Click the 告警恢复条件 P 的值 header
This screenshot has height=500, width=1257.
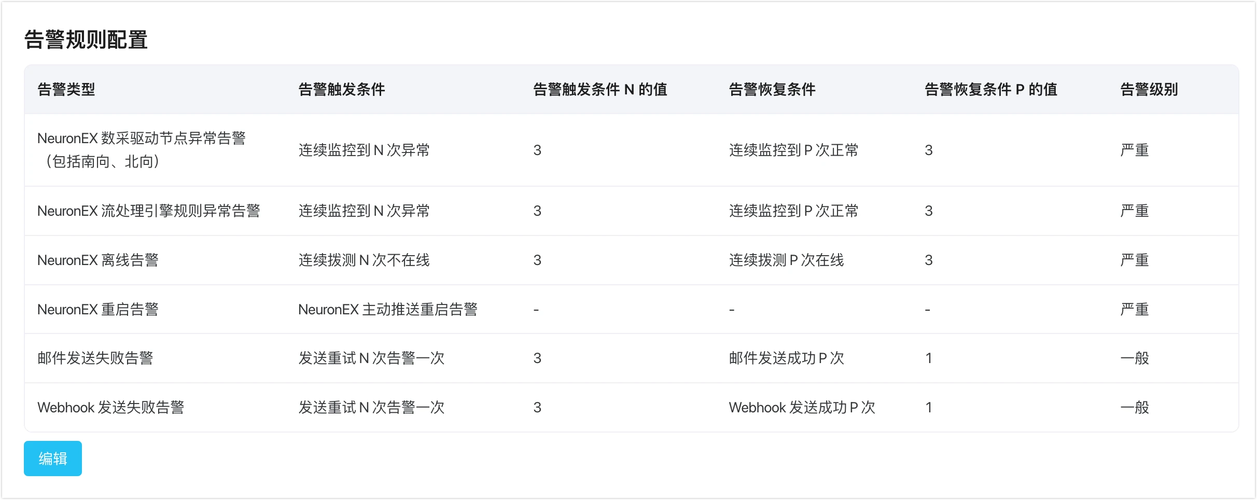991,89
